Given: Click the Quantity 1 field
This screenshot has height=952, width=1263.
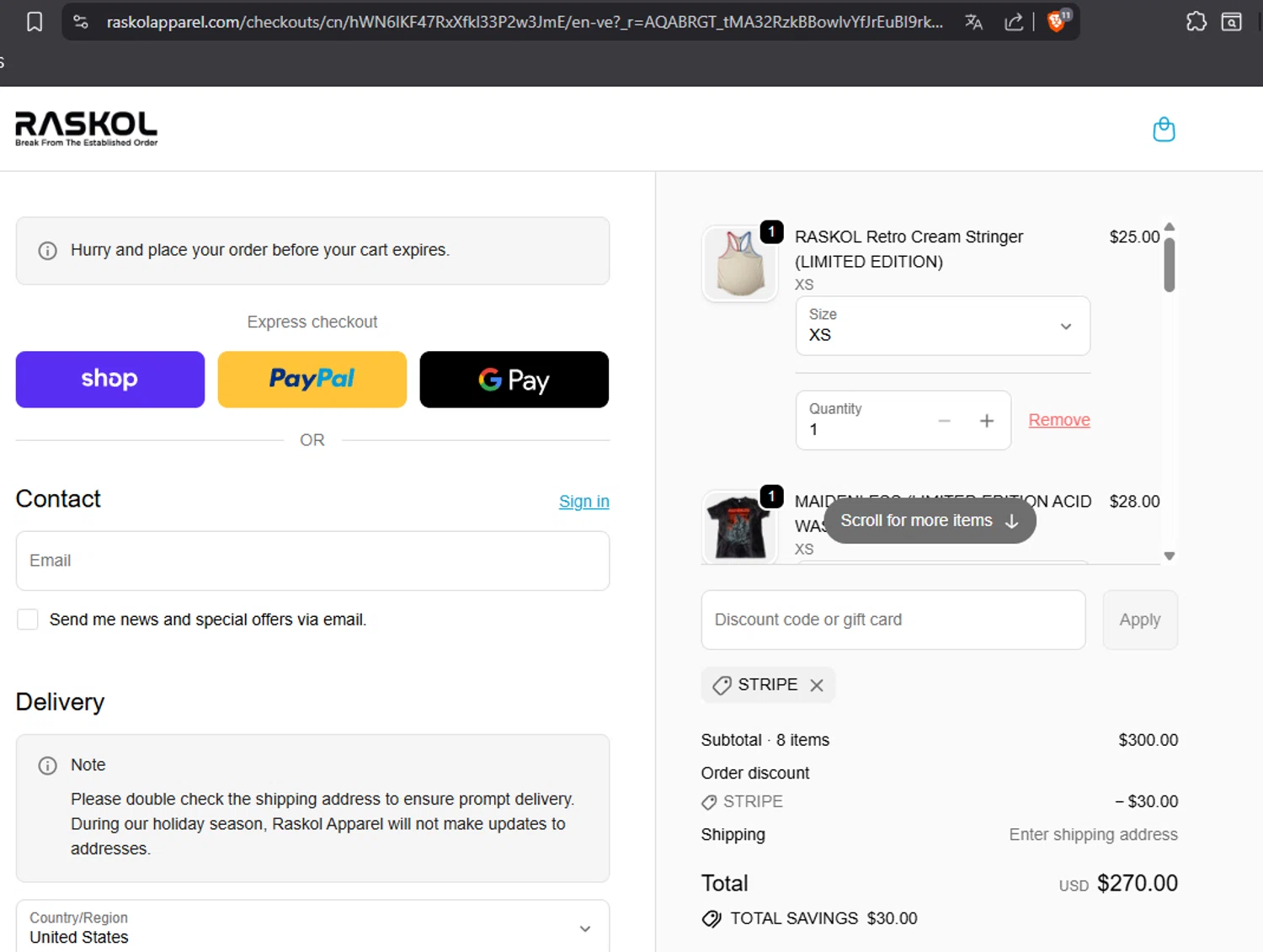Looking at the screenshot, I should coord(903,420).
